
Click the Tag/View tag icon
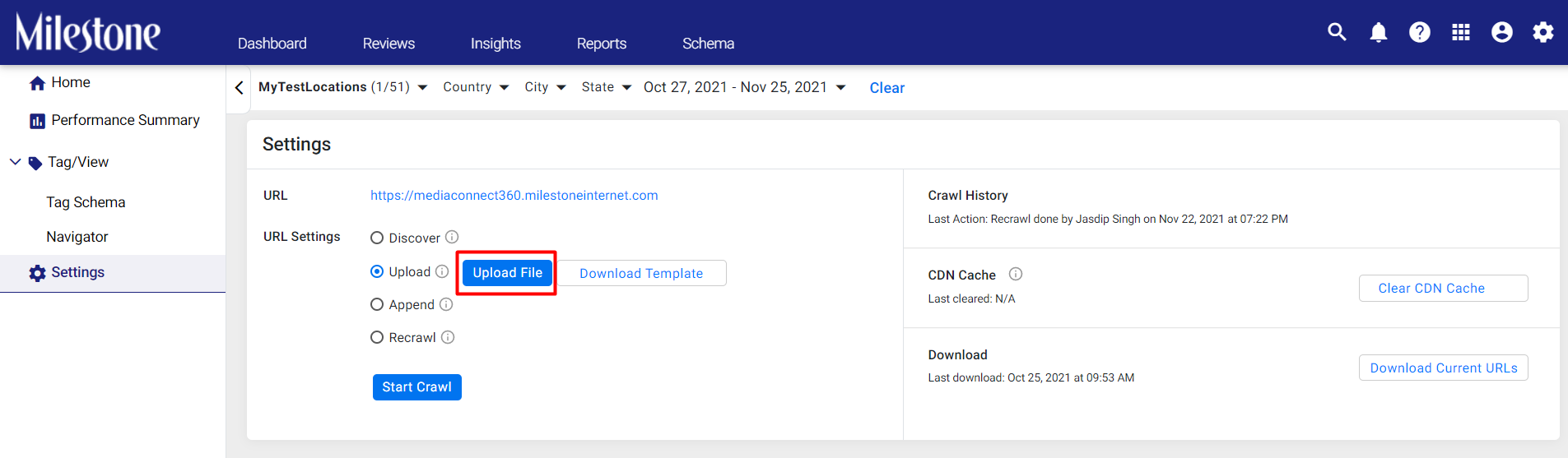pos(35,163)
